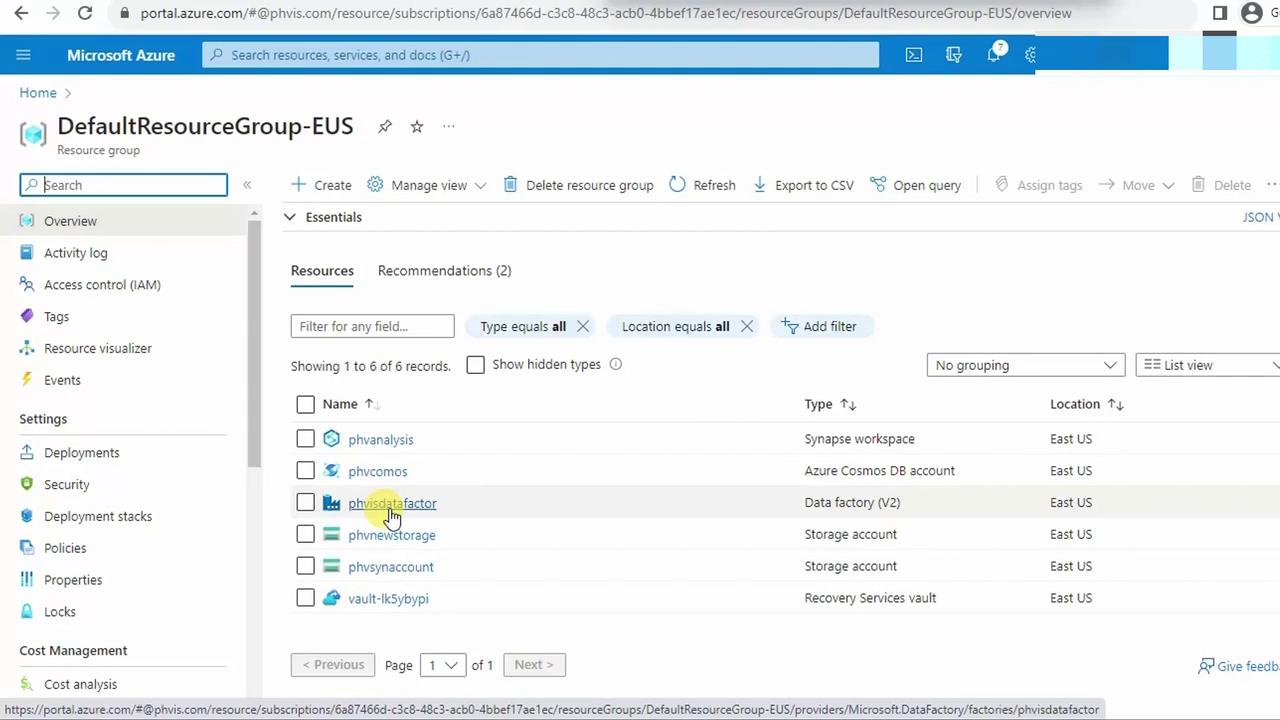Viewport: 1280px width, 720px height.
Task: Mark DefaultResourceGroup-EUS as favorite
Action: pos(417,126)
